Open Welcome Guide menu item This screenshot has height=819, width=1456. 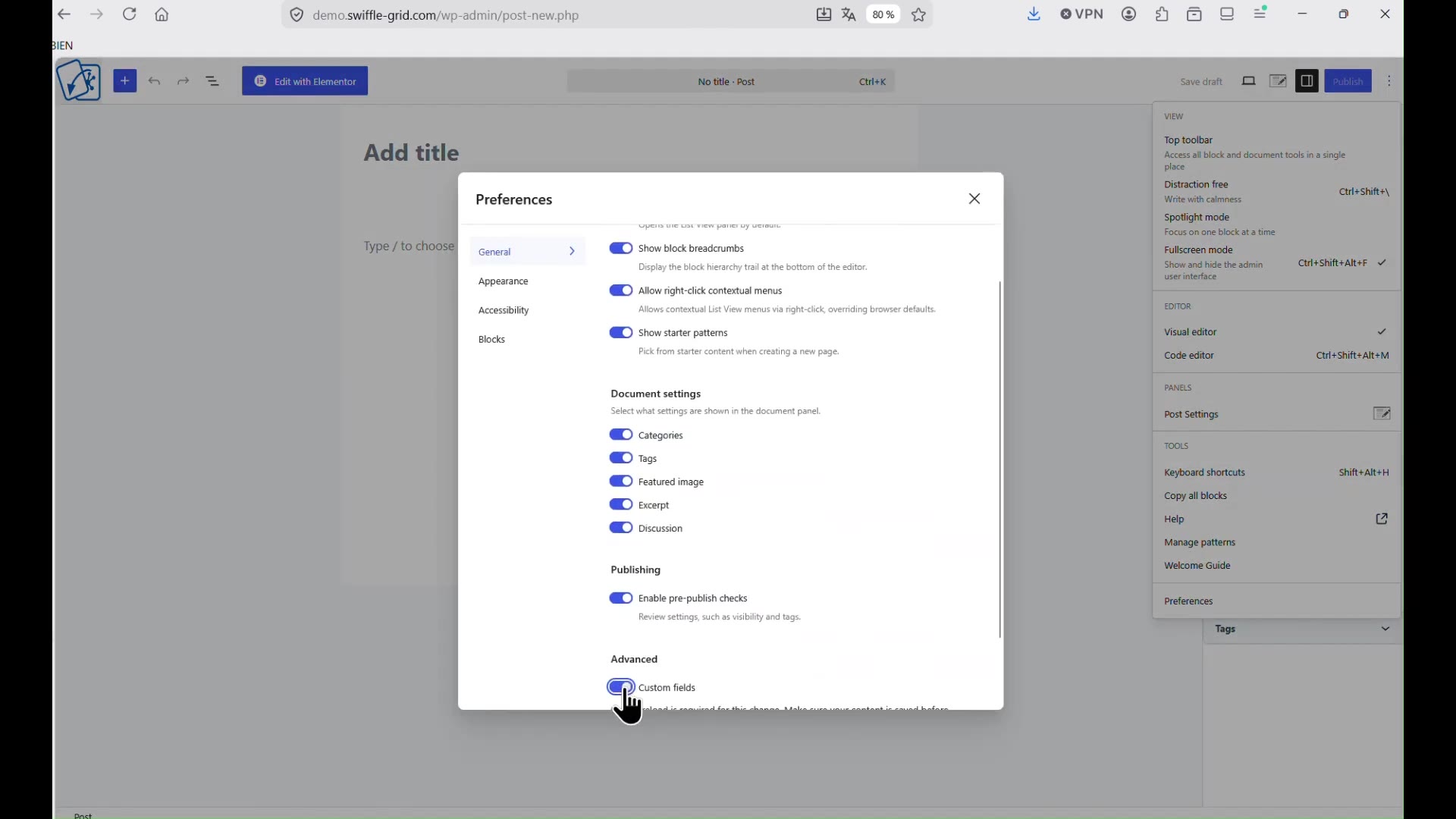point(1277,566)
